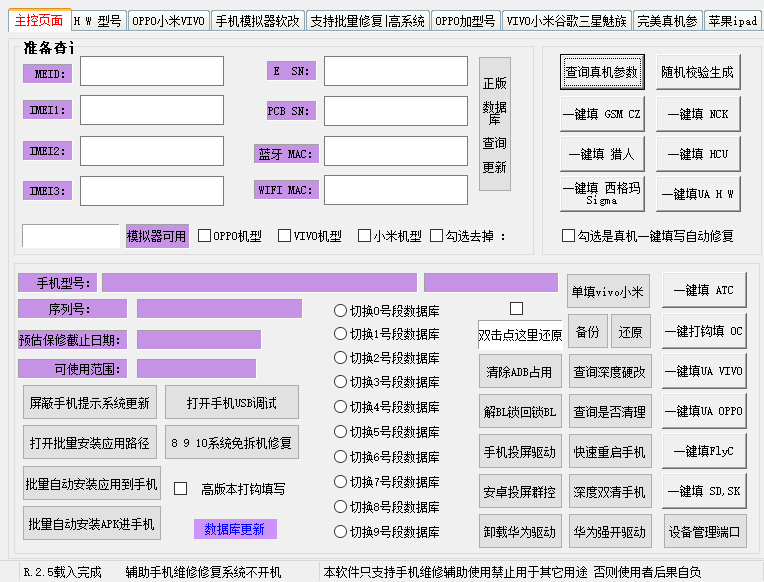Open the 支持批量修复高系统 tab
Viewport: 764px width, 582px height.
click(x=367, y=21)
